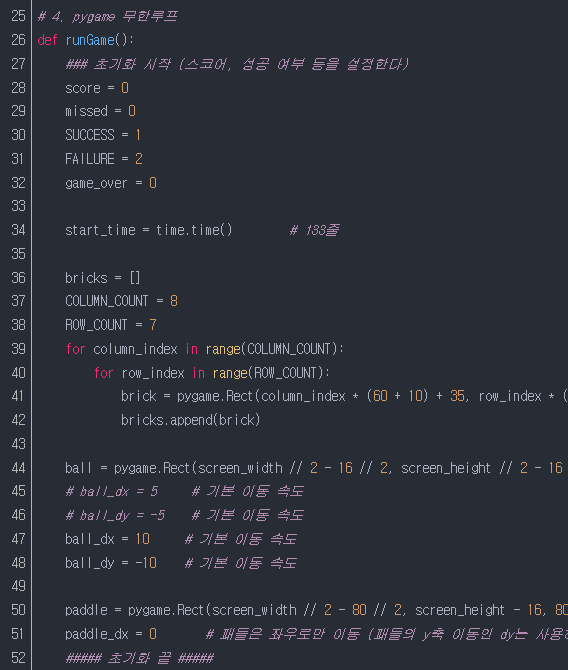
Task: Click line number 25 in the gutter
Action: click(x=18, y=16)
